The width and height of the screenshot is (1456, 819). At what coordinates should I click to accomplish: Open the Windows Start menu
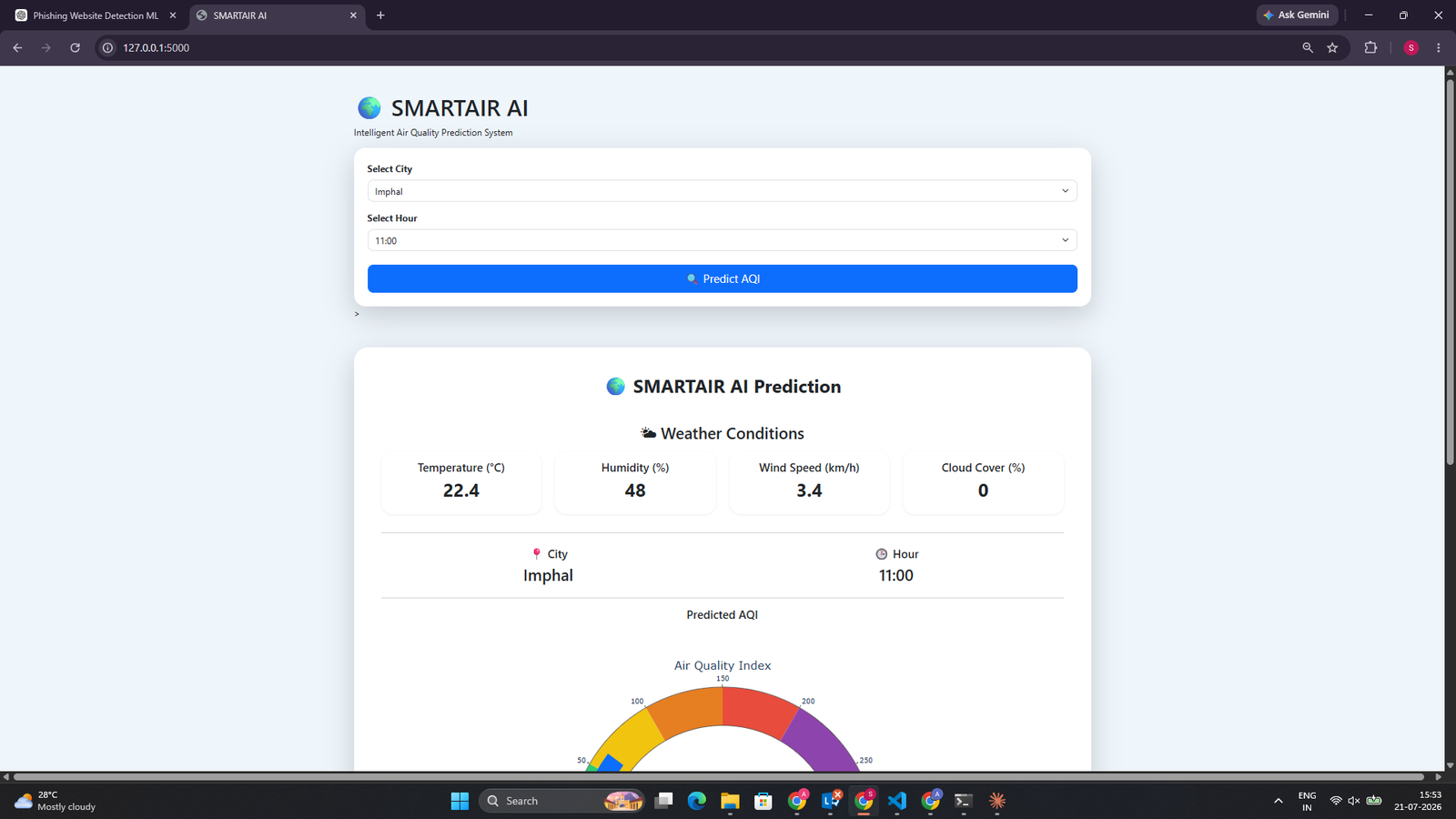click(460, 801)
